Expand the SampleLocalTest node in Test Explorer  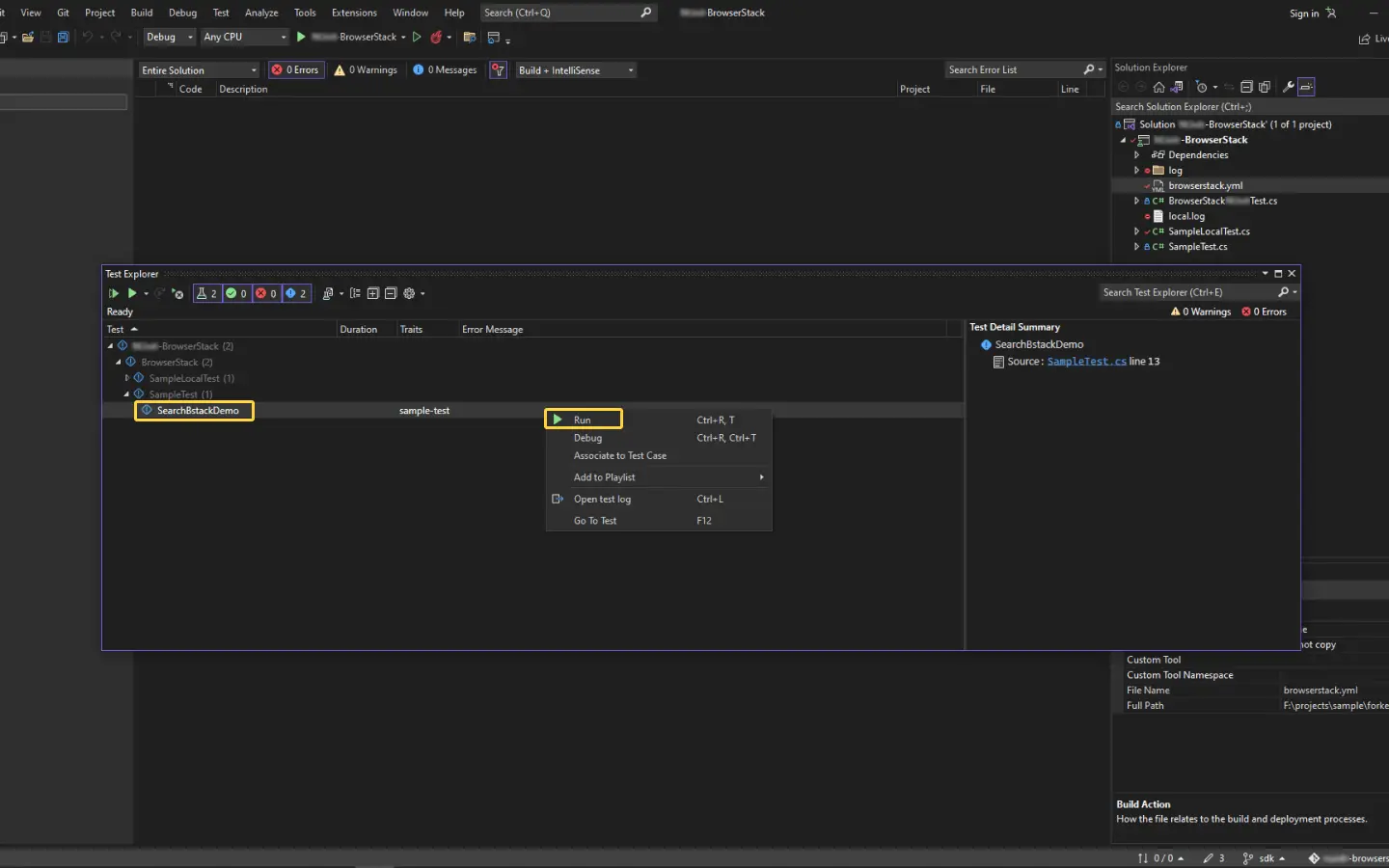point(127,378)
